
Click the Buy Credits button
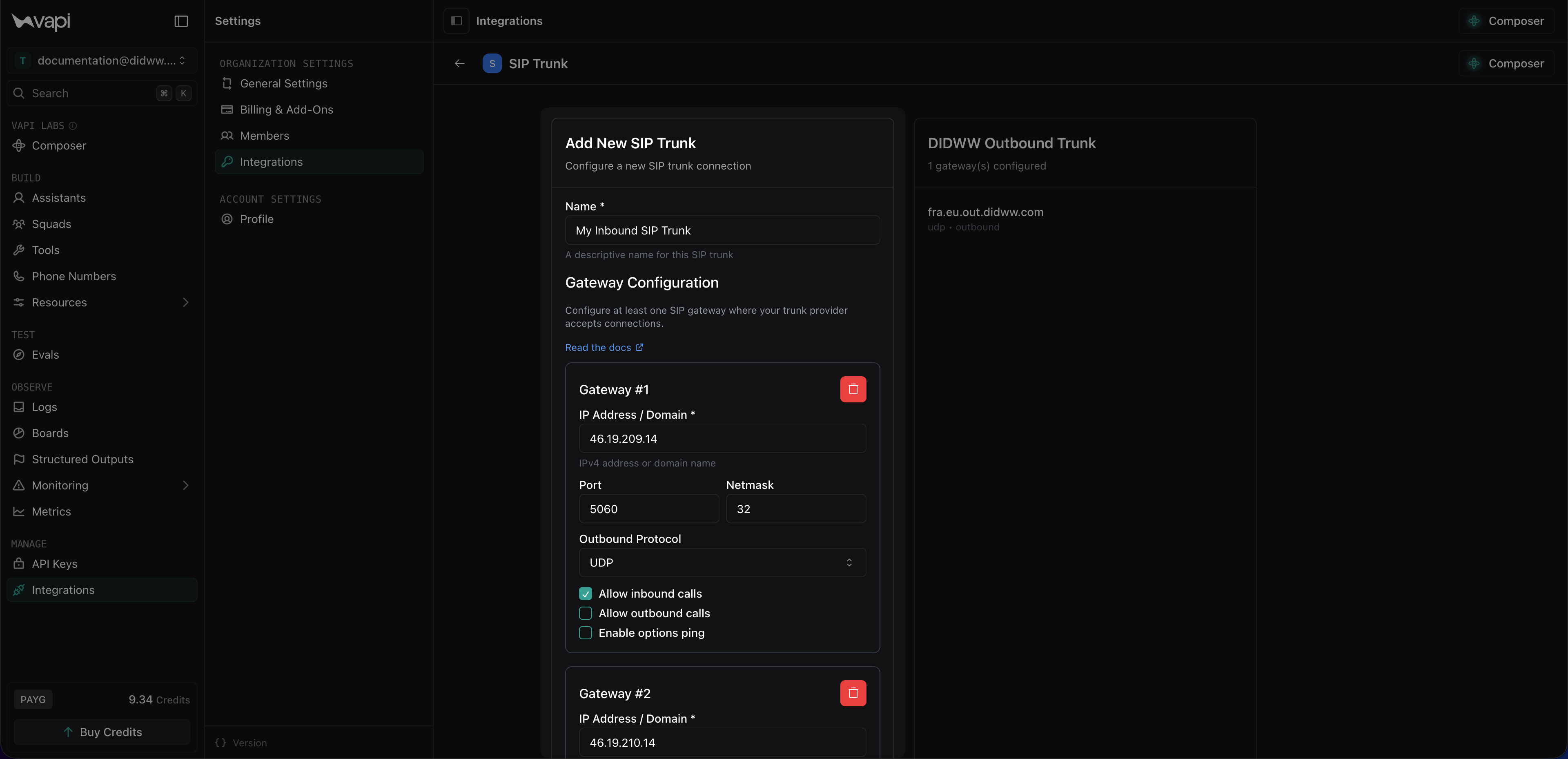pos(102,732)
